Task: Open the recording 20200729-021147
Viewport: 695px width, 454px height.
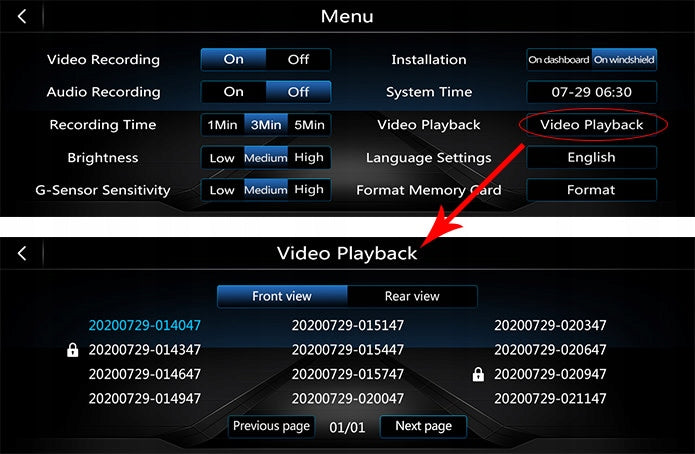Action: 550,399
